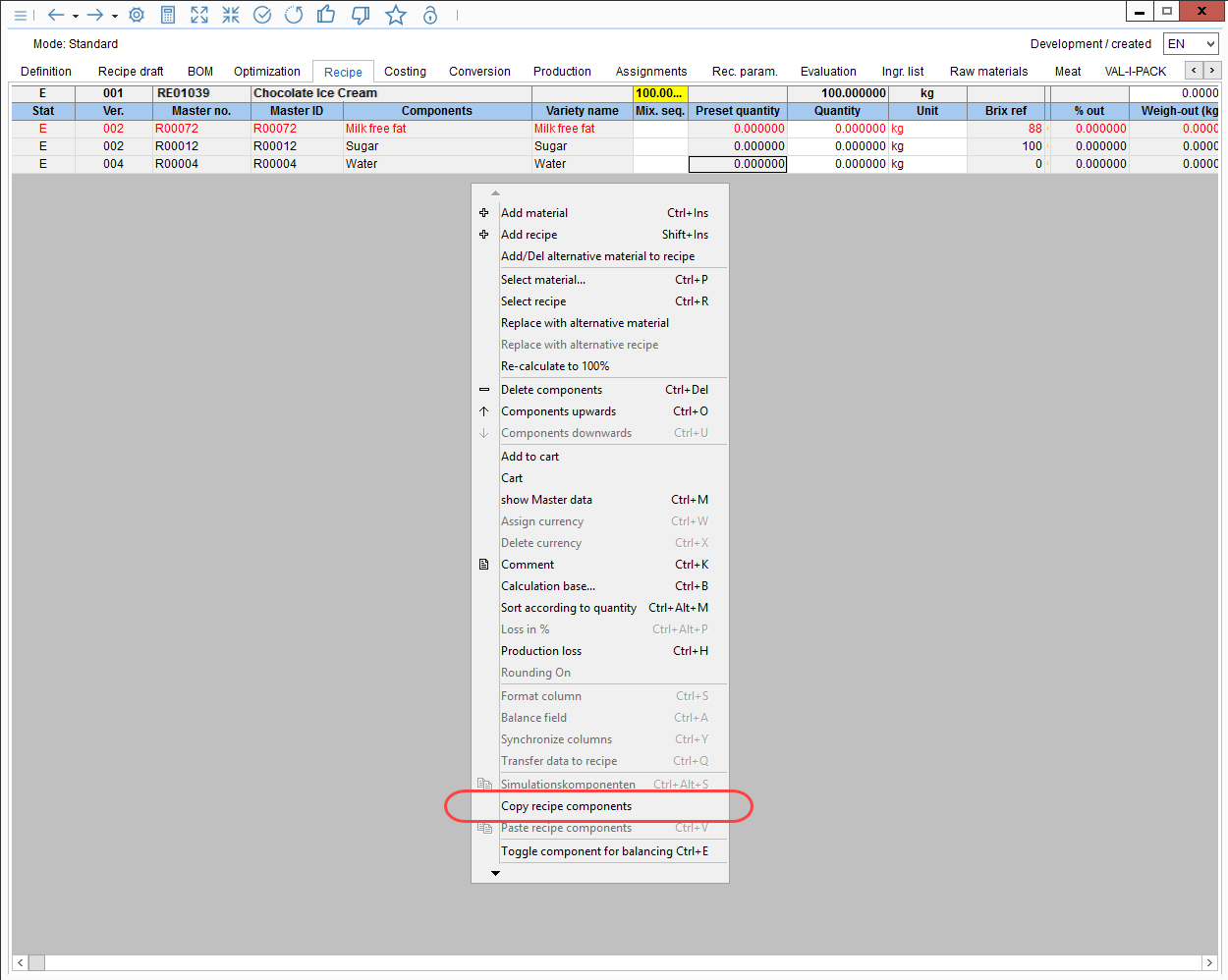This screenshot has height=980, width=1228.
Task: Go to the Conversion tab
Action: coord(479,72)
